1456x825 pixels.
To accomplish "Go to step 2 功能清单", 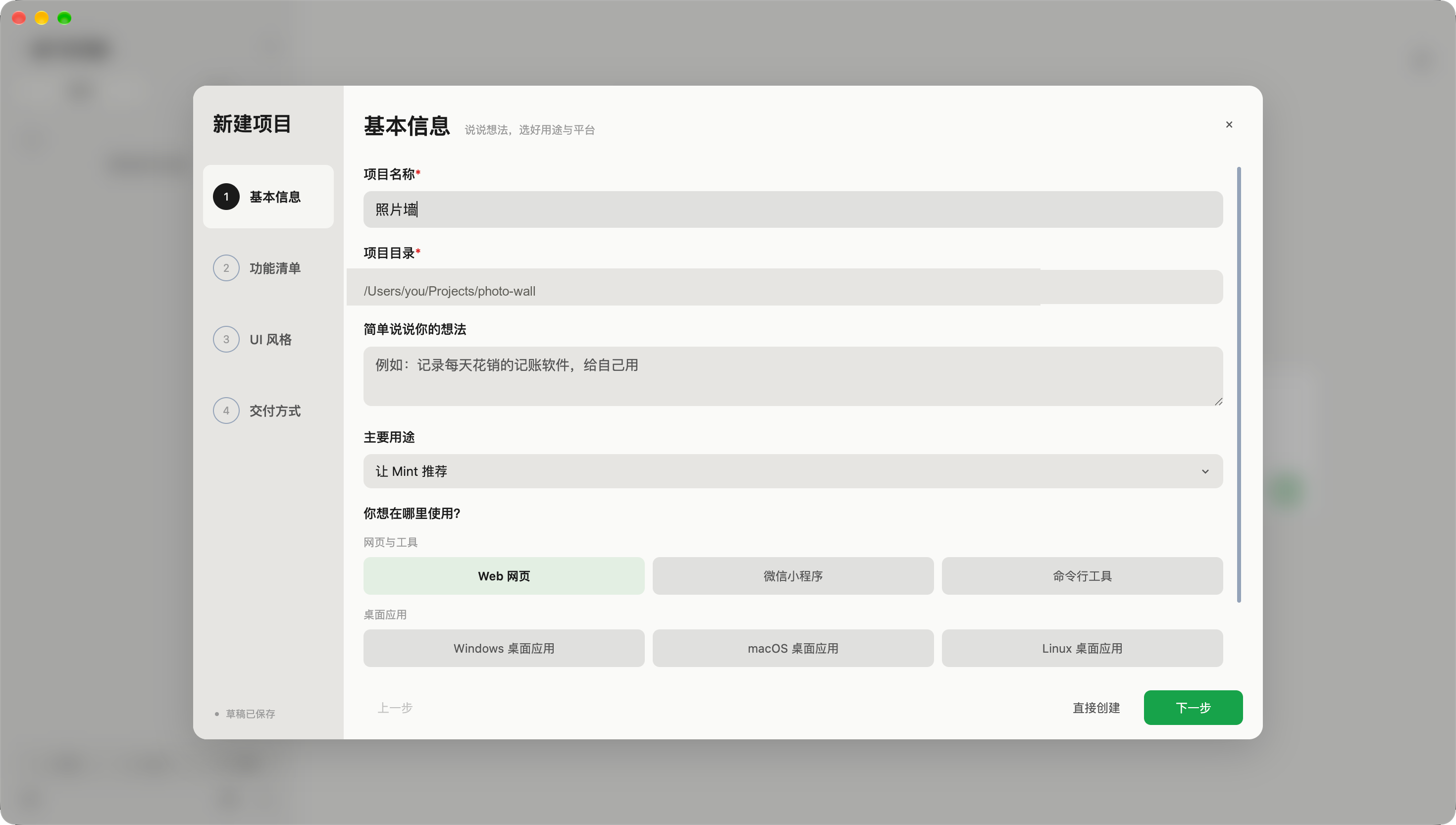I will click(x=268, y=268).
